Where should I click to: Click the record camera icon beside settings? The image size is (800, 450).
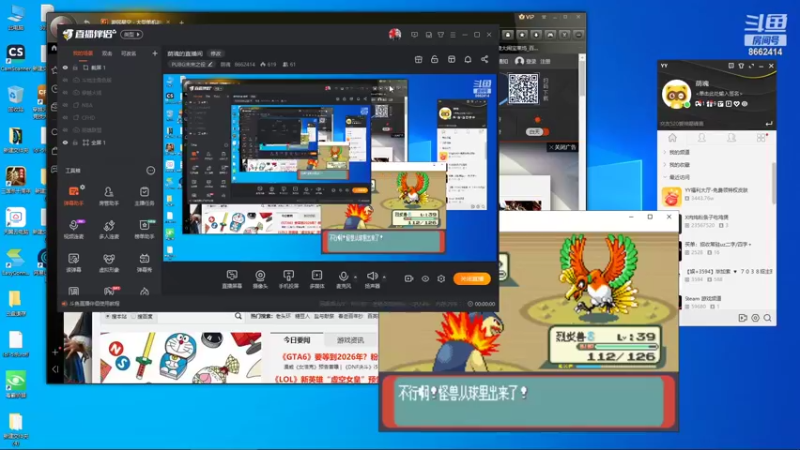point(409,279)
